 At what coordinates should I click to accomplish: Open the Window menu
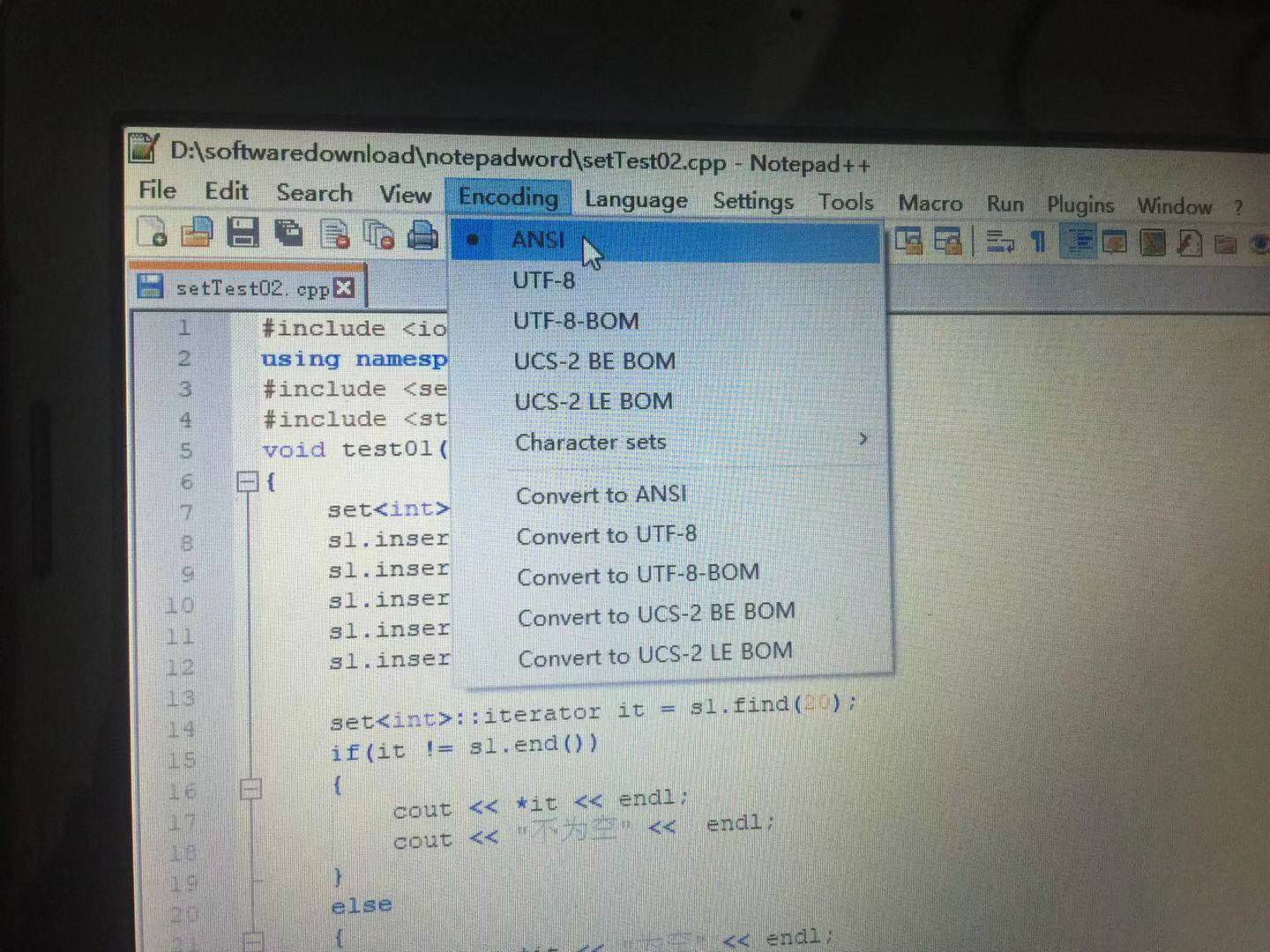1174,206
